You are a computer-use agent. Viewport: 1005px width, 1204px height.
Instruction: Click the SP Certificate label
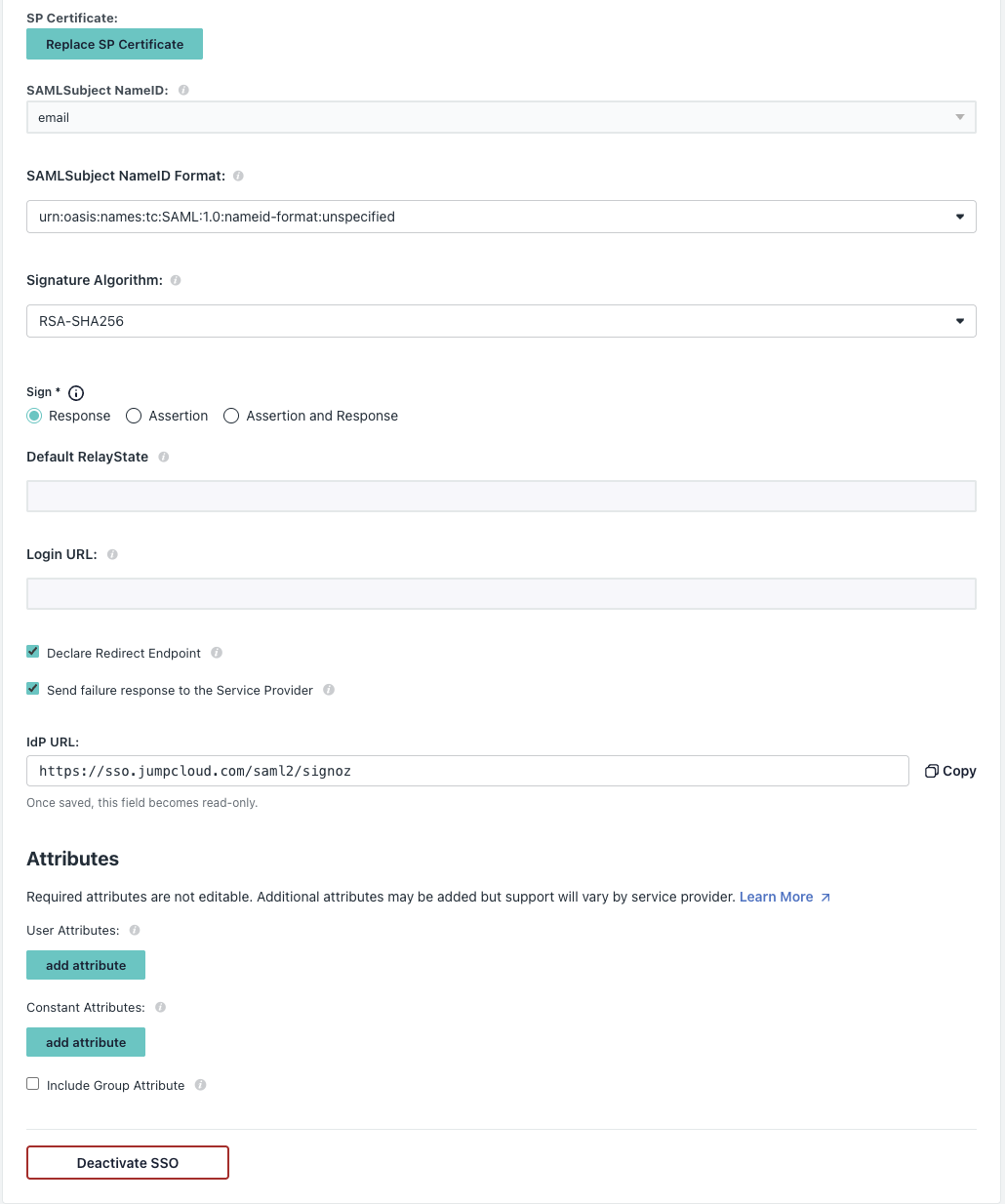coord(72,18)
